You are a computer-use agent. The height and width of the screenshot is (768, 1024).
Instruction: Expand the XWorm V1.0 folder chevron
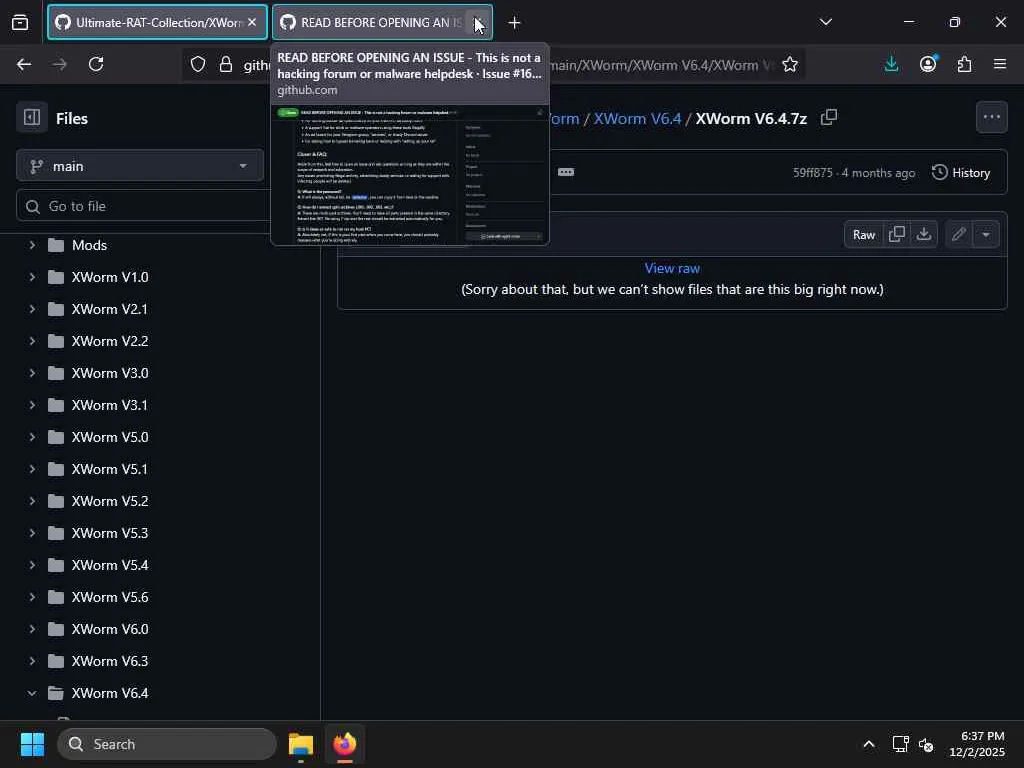click(31, 277)
